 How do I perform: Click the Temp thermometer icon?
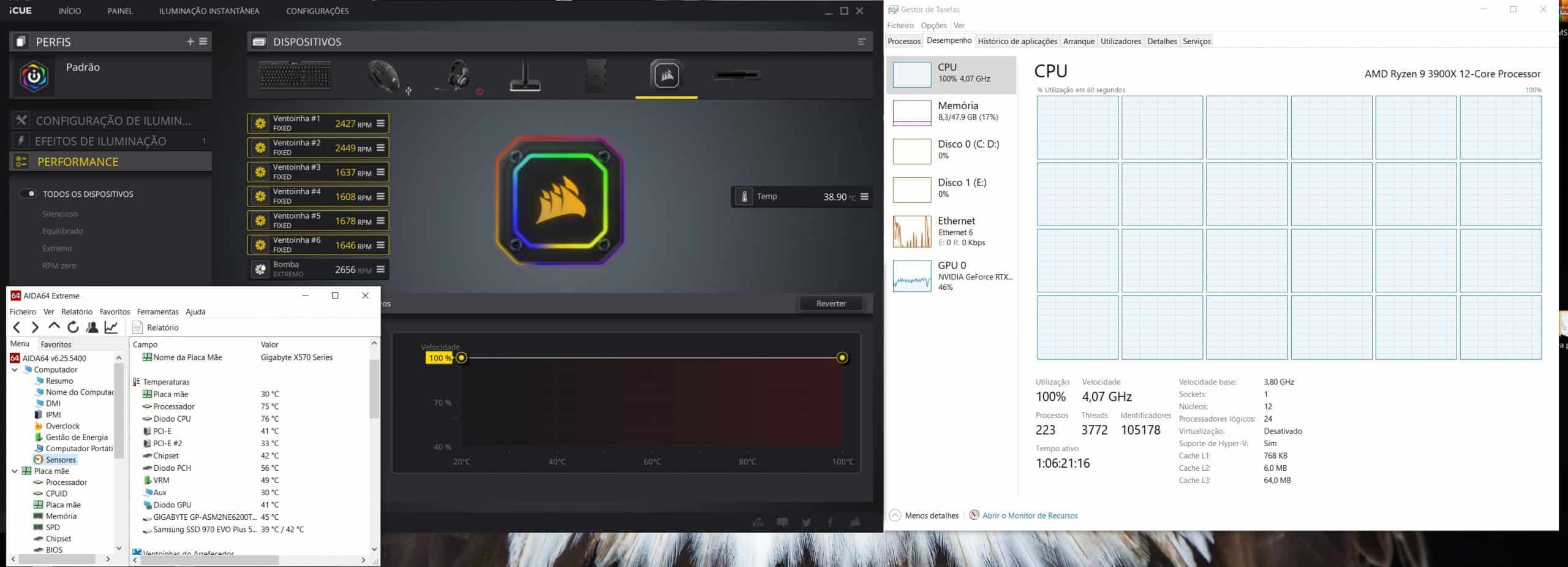coord(744,197)
